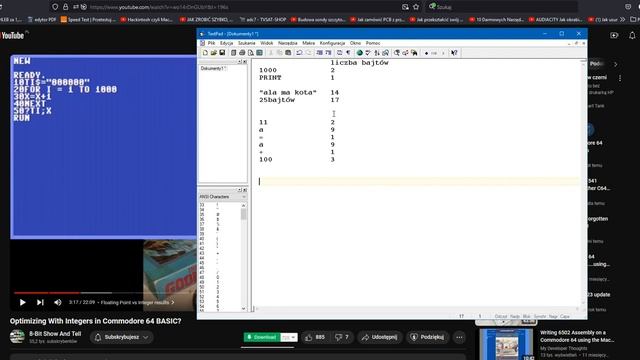Play the YouTube video

coord(22,302)
